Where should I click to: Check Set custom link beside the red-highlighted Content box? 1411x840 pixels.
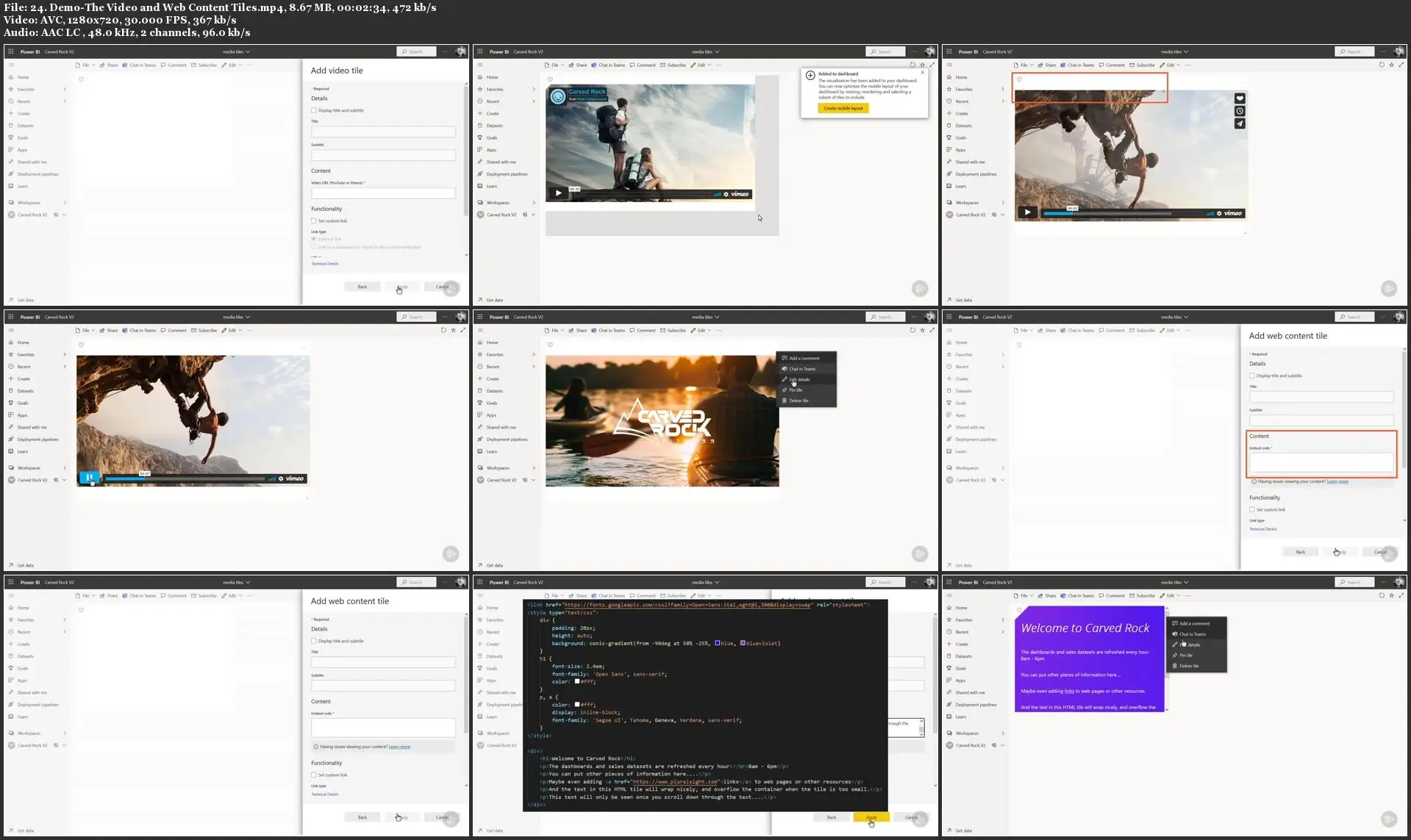(1252, 509)
